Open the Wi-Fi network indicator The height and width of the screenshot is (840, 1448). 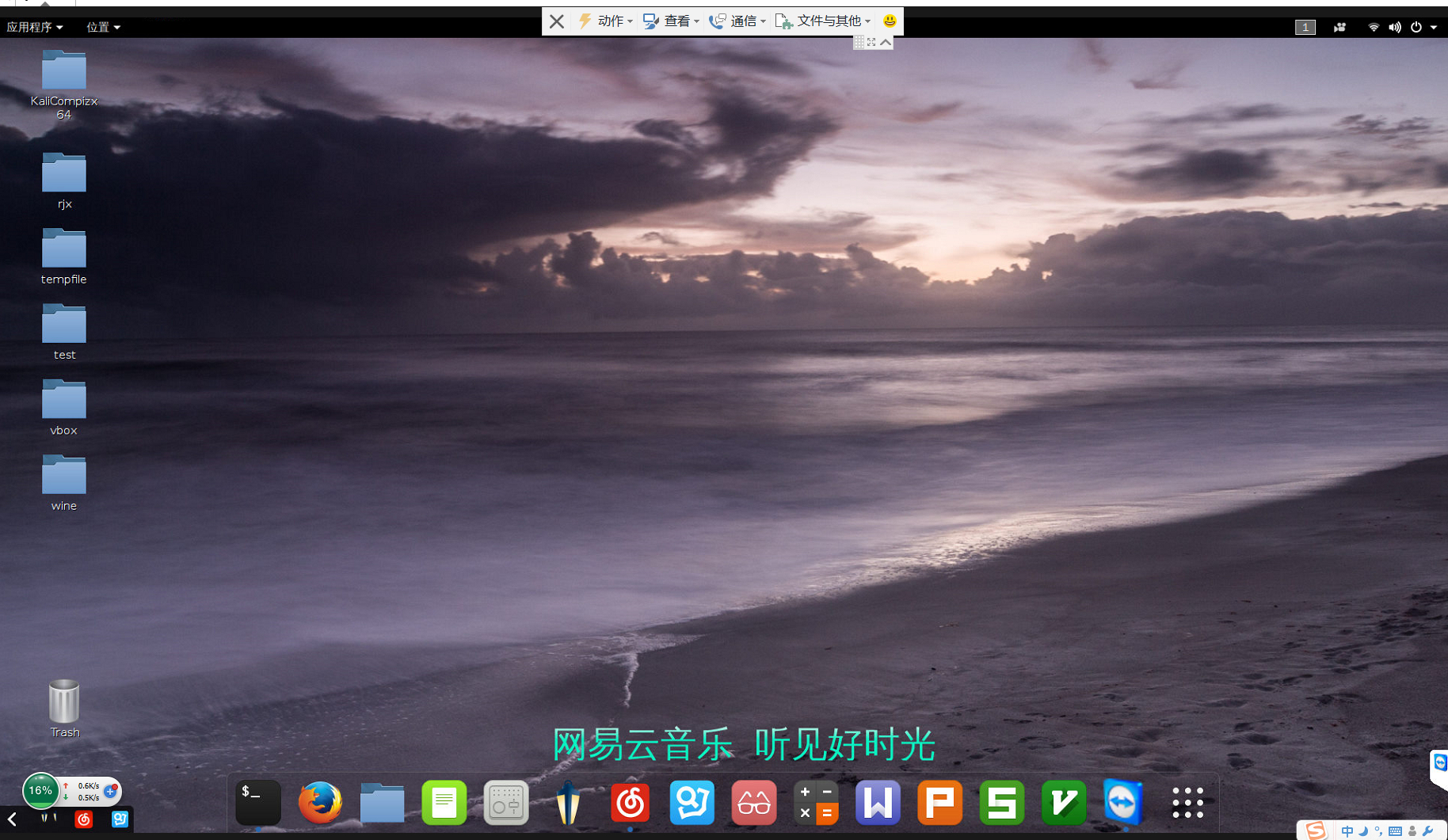(x=1374, y=27)
